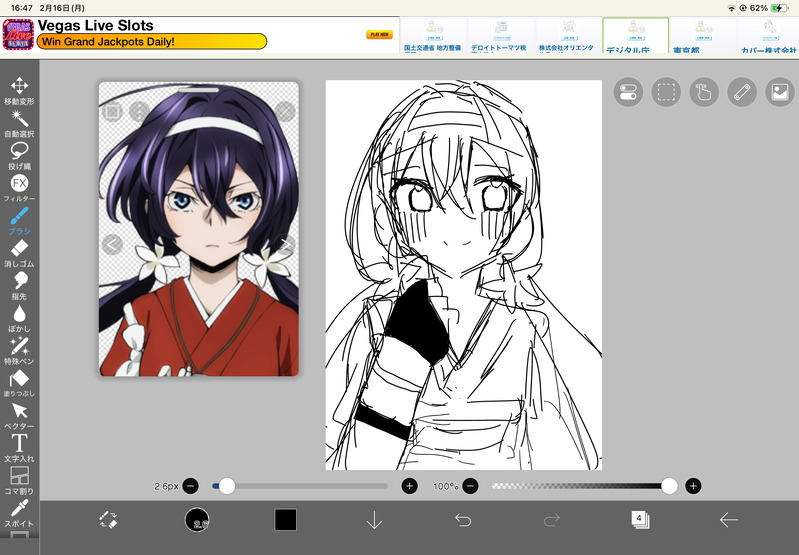Click the brush thickness slider
The height and width of the screenshot is (555, 799).
tap(300, 486)
